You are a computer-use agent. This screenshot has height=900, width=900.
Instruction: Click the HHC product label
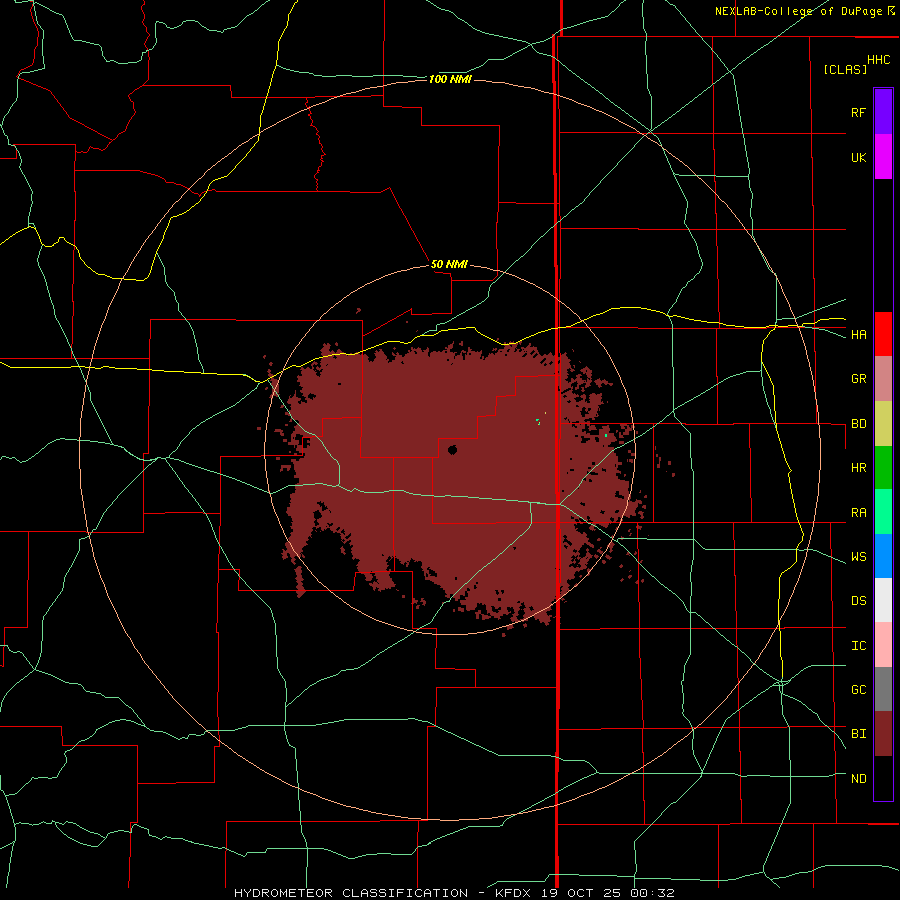[x=879, y=60]
